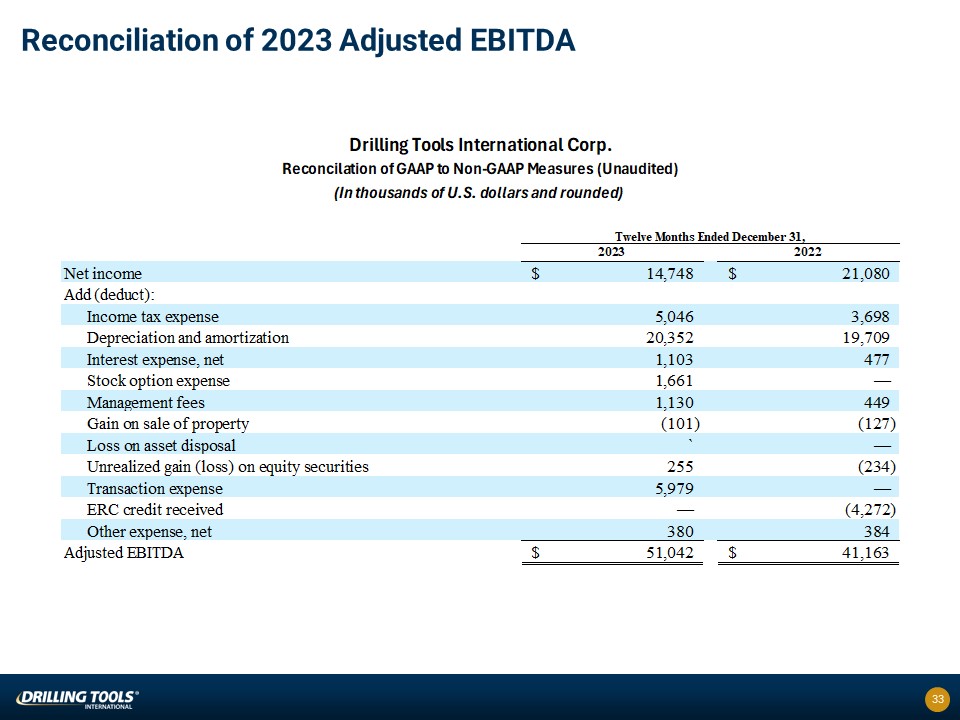This screenshot has height=720, width=960.
Task: Click "Unrealized gain (loss) on equity securities" label
Action: click(x=228, y=467)
